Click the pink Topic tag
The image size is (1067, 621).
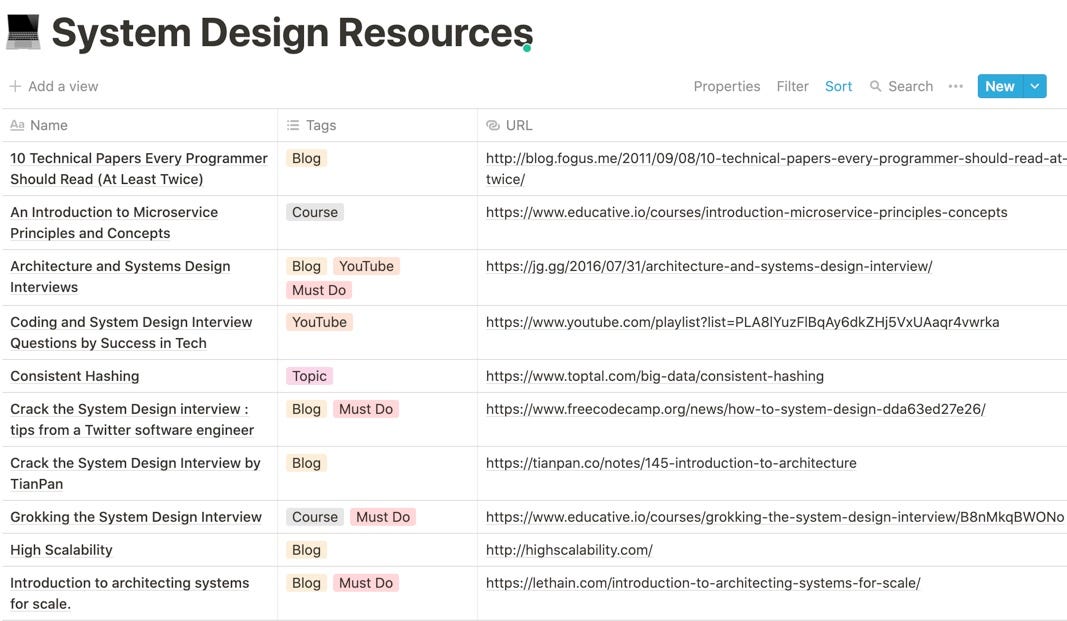click(309, 376)
